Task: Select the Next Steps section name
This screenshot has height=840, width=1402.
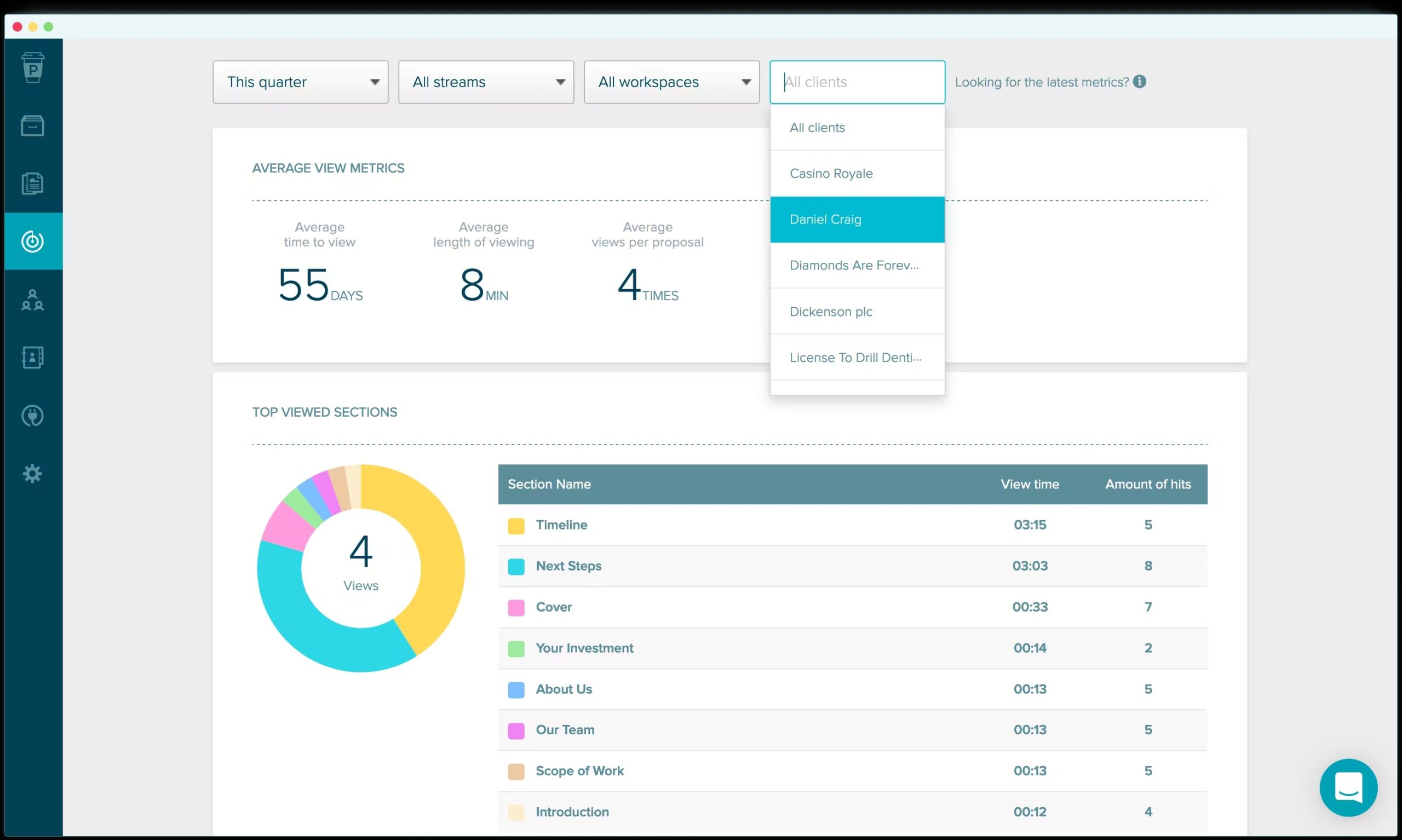Action: pyautogui.click(x=568, y=566)
